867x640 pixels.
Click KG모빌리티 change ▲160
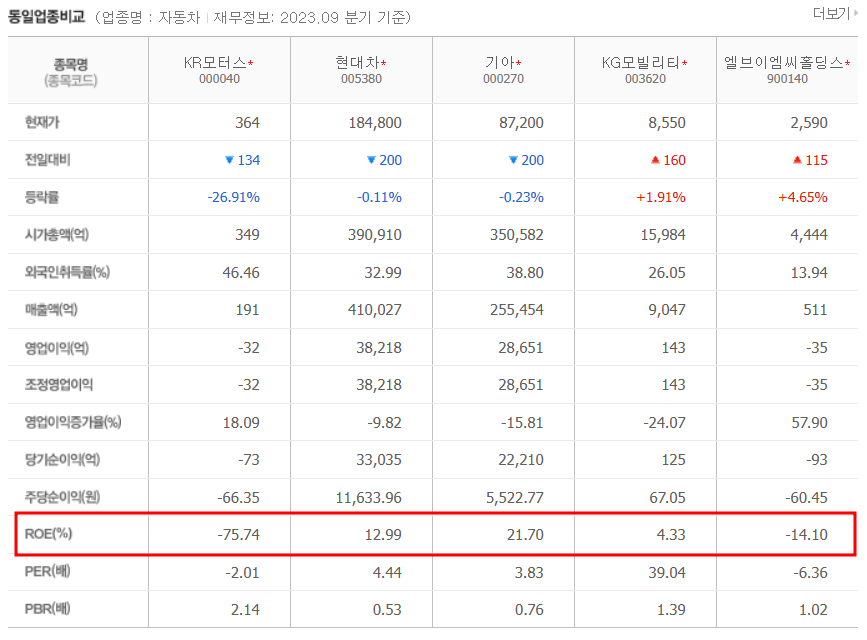(668, 160)
